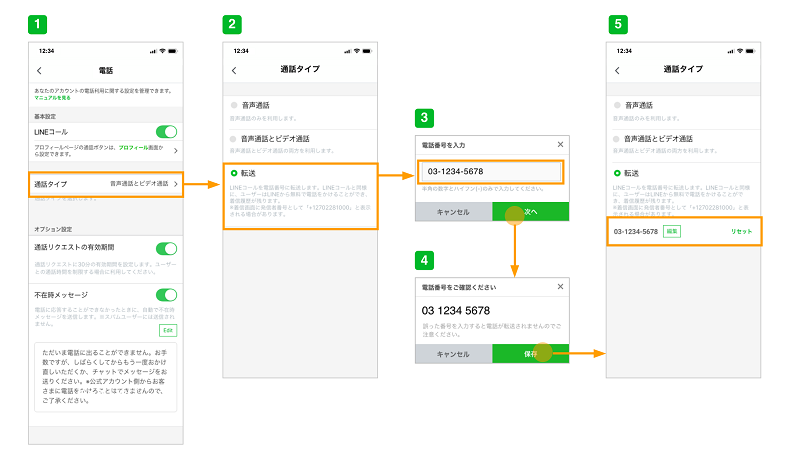This screenshot has height=467, width=800.
Task: Disable the 不在時メッセージ switch
Action: coord(167,295)
